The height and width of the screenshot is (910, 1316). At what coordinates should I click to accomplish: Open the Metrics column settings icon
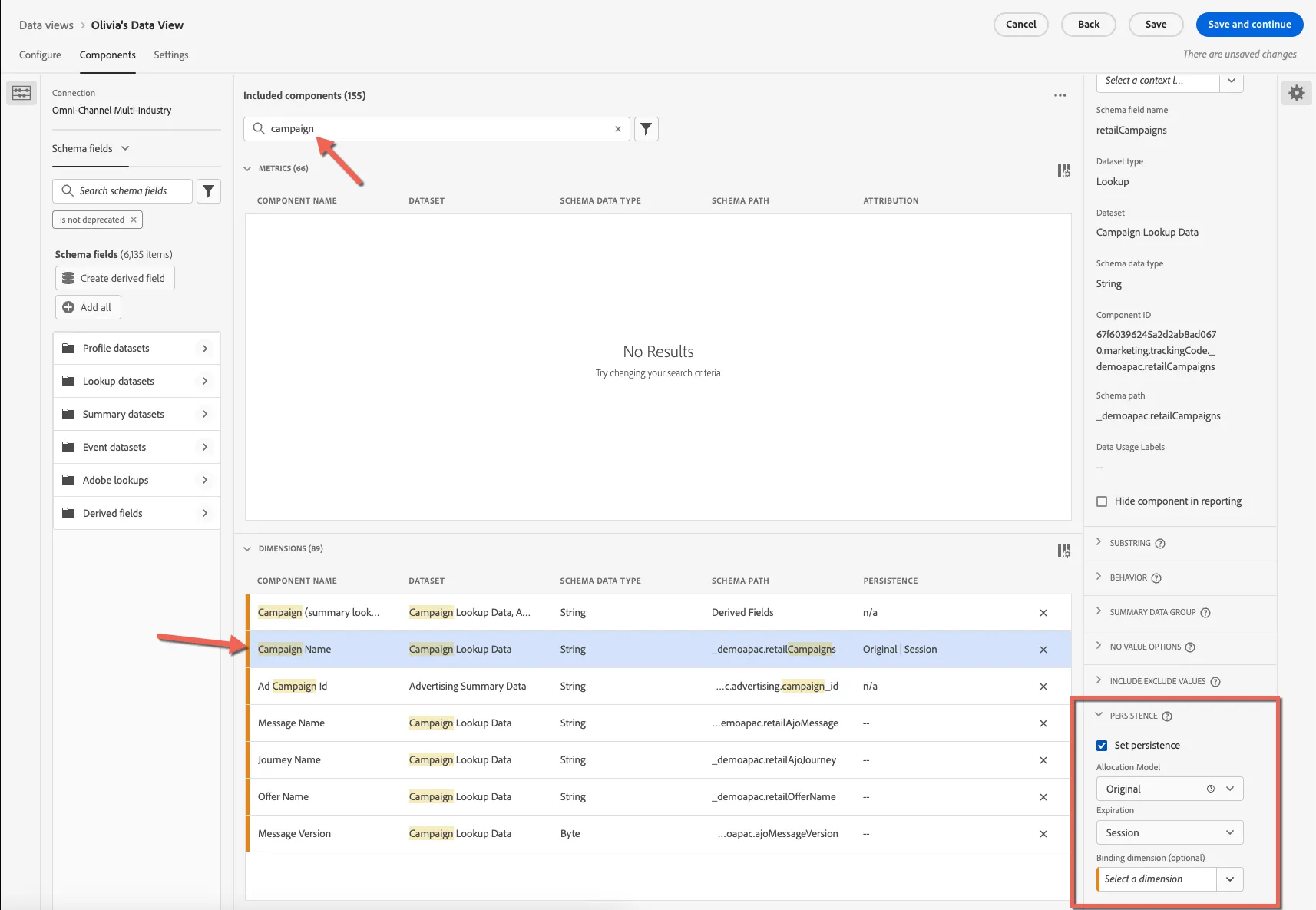tap(1064, 170)
